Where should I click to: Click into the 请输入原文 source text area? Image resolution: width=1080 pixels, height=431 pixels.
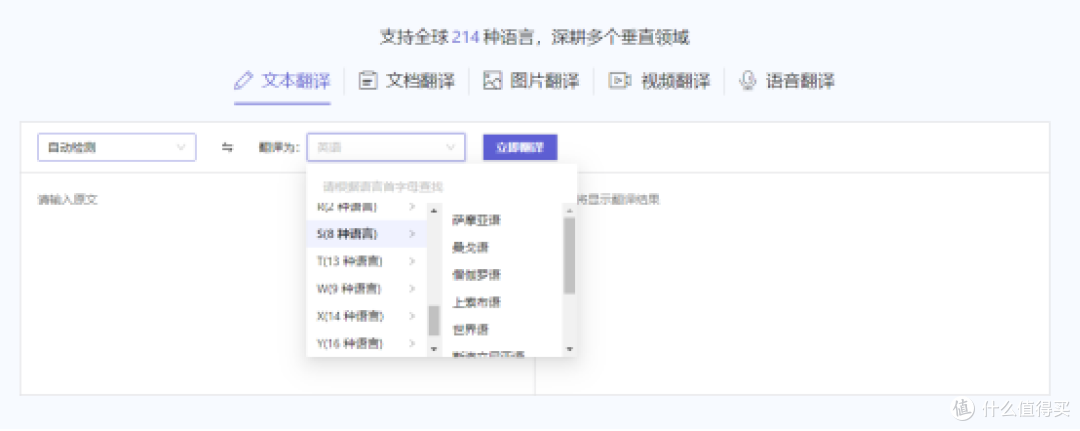click(278, 283)
